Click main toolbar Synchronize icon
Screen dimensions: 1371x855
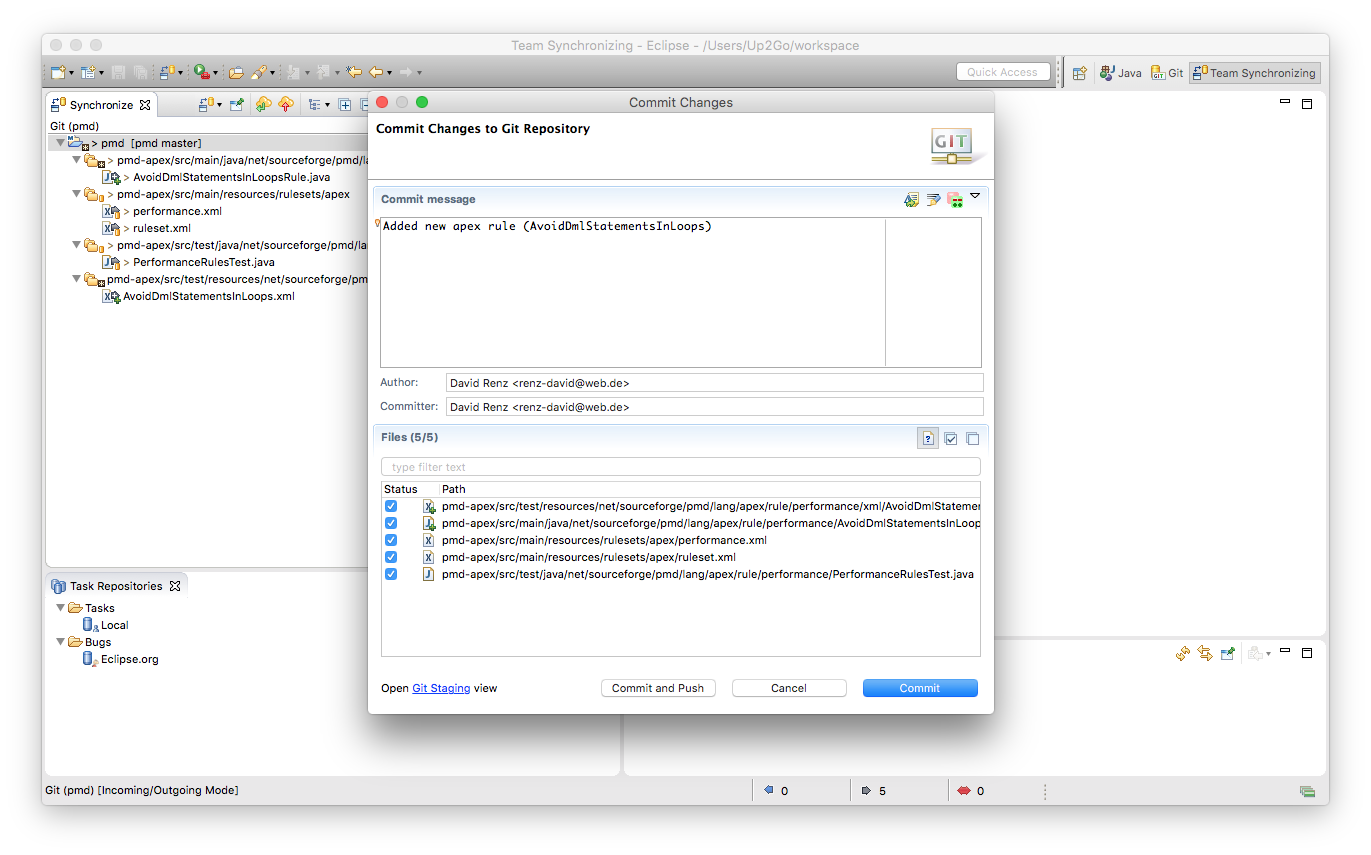pos(168,72)
